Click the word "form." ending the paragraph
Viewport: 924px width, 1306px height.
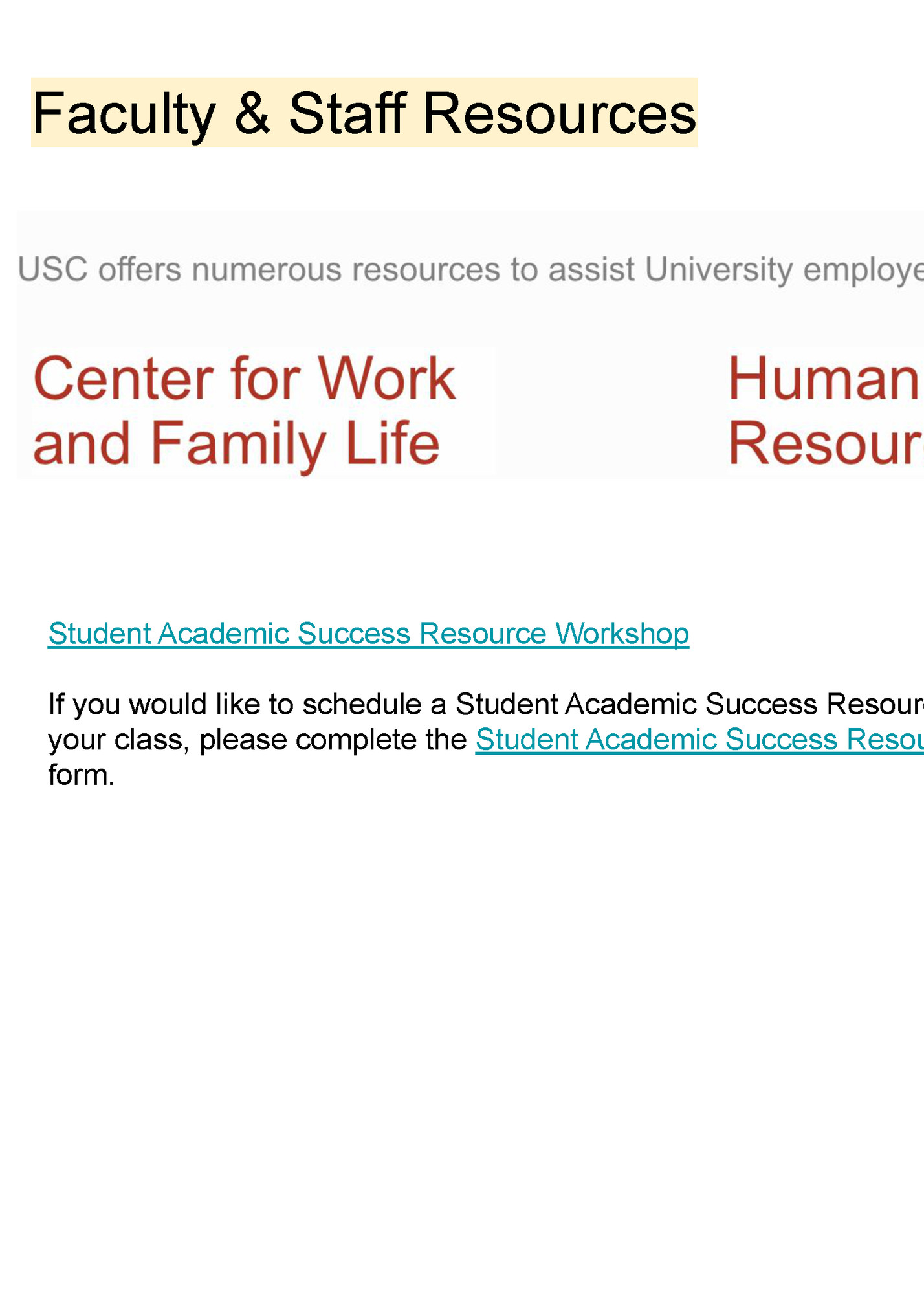tap(81, 775)
